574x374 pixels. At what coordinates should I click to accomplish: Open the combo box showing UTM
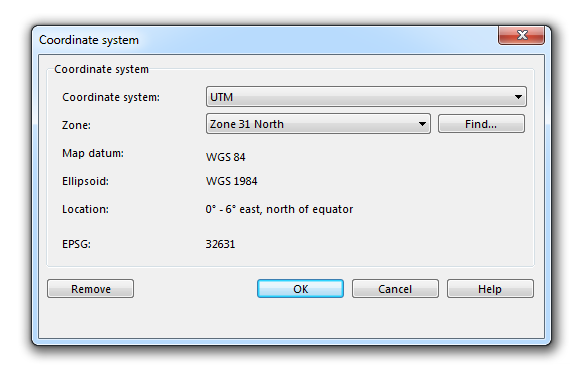[366, 97]
